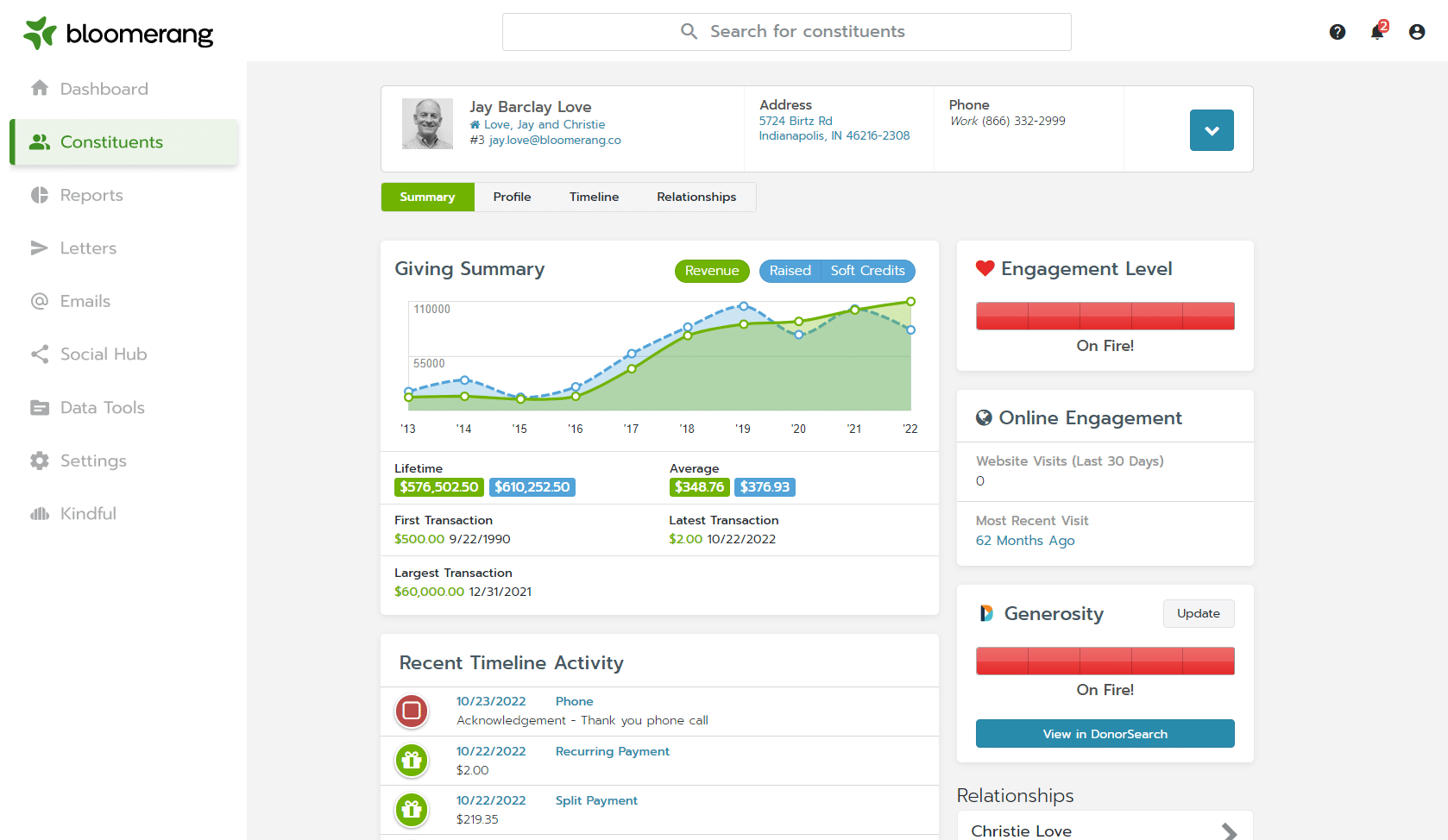Click View in DonorSearch button
The width and height of the screenshot is (1448, 840).
click(1105, 734)
